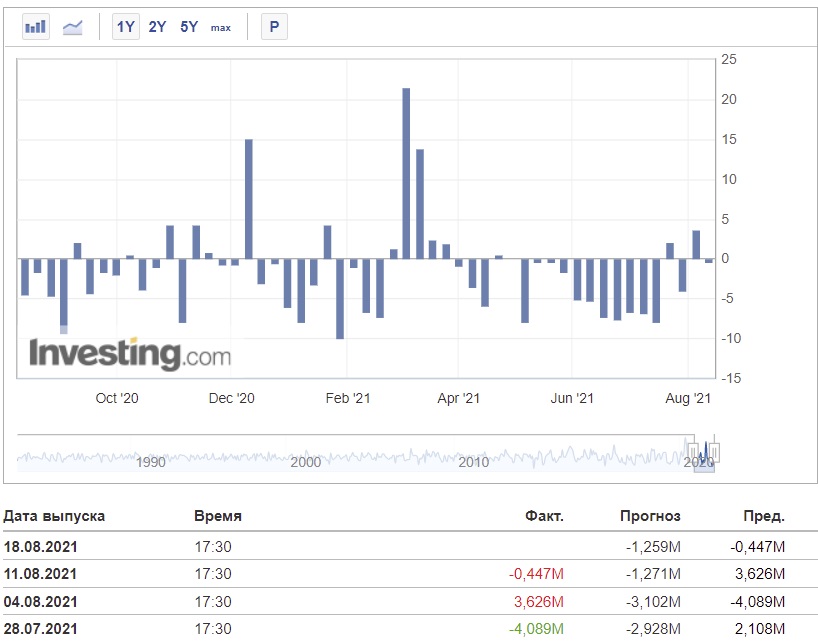Click forecast value -3,102M
The width and height of the screenshot is (818, 642).
click(653, 601)
